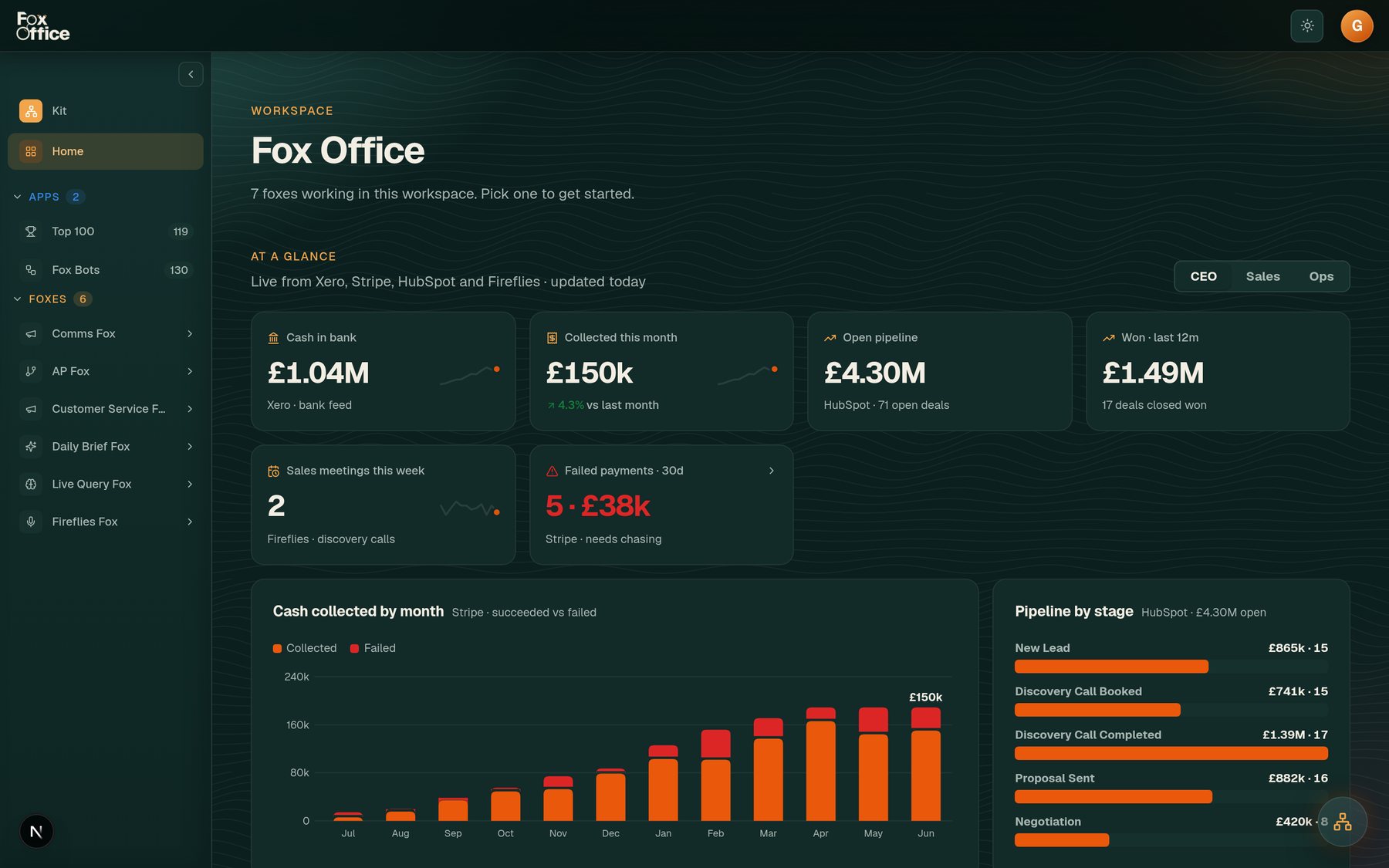Image resolution: width=1389 pixels, height=868 pixels.
Task: Click the New Lead pipeline bar
Action: pos(1111,667)
